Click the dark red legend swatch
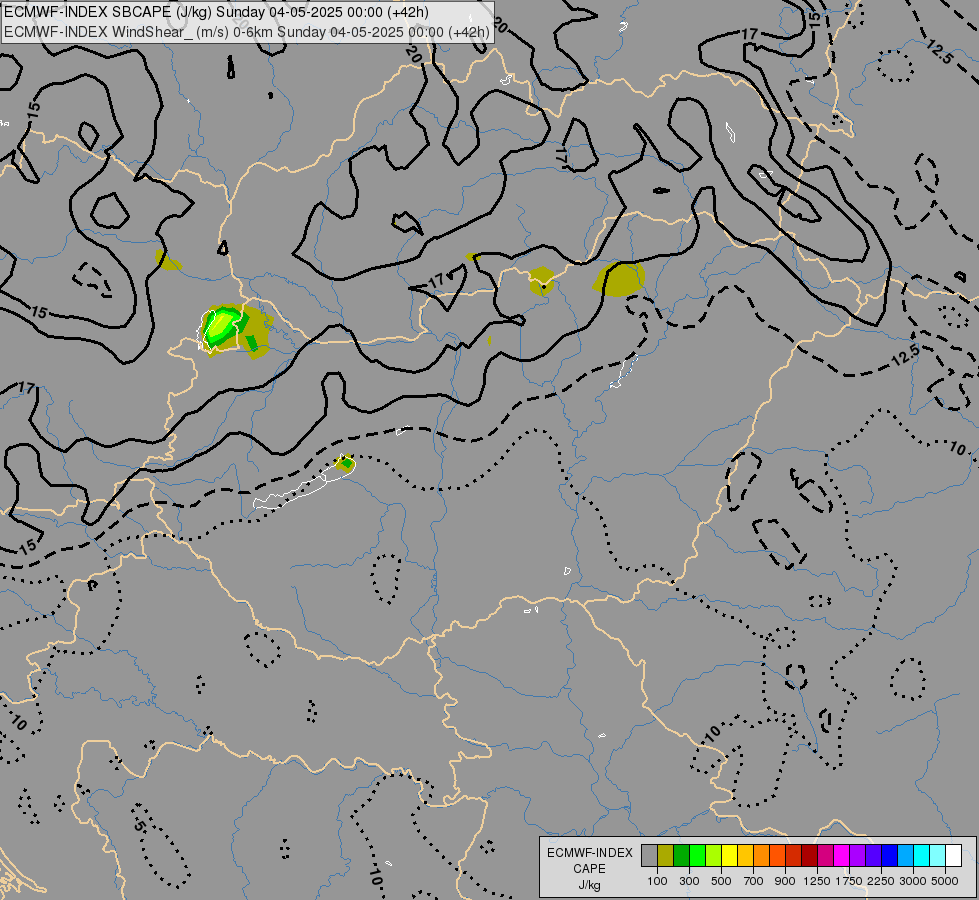This screenshot has width=979, height=900. (809, 855)
